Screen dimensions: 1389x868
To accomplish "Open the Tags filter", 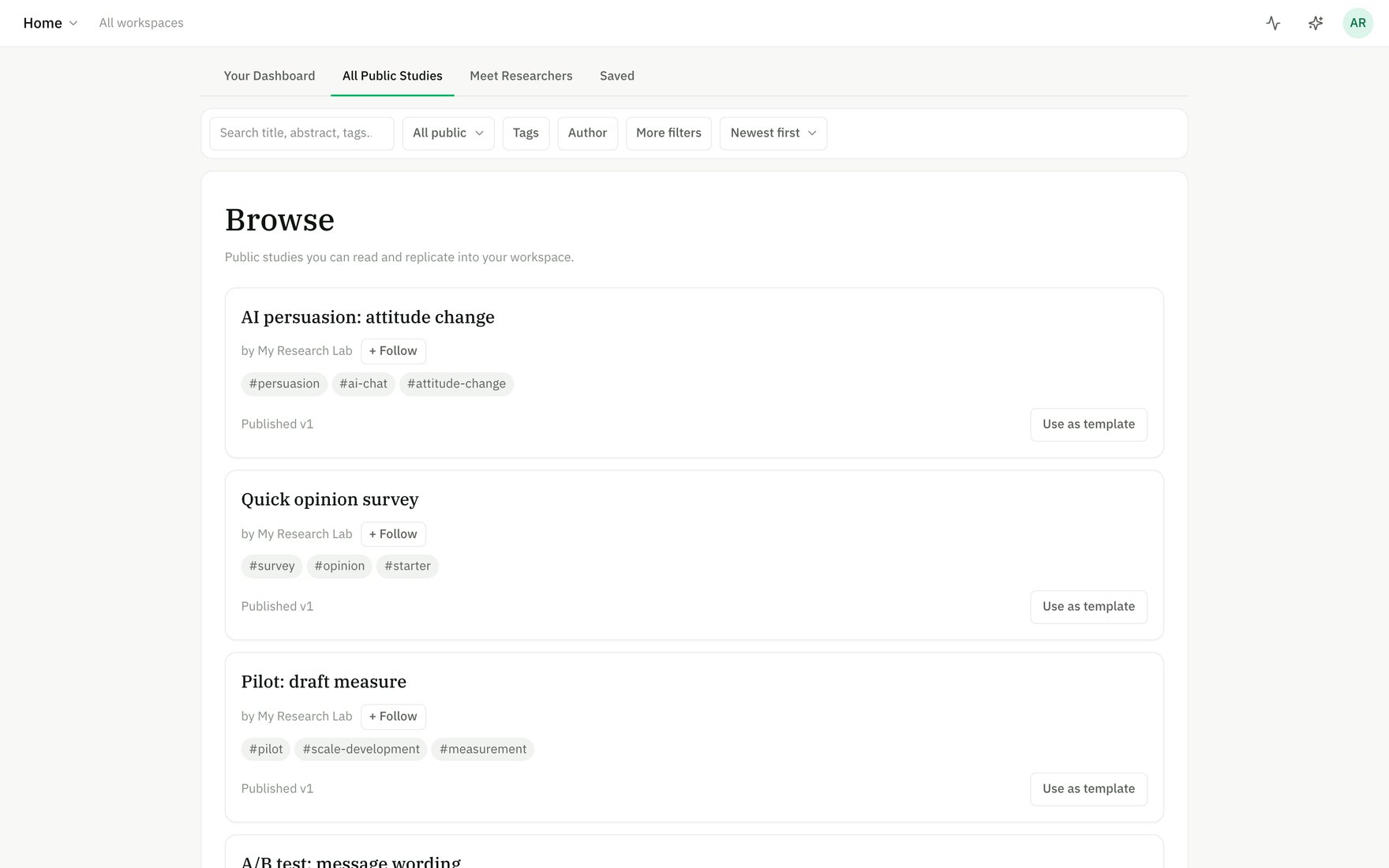I will coord(526,133).
